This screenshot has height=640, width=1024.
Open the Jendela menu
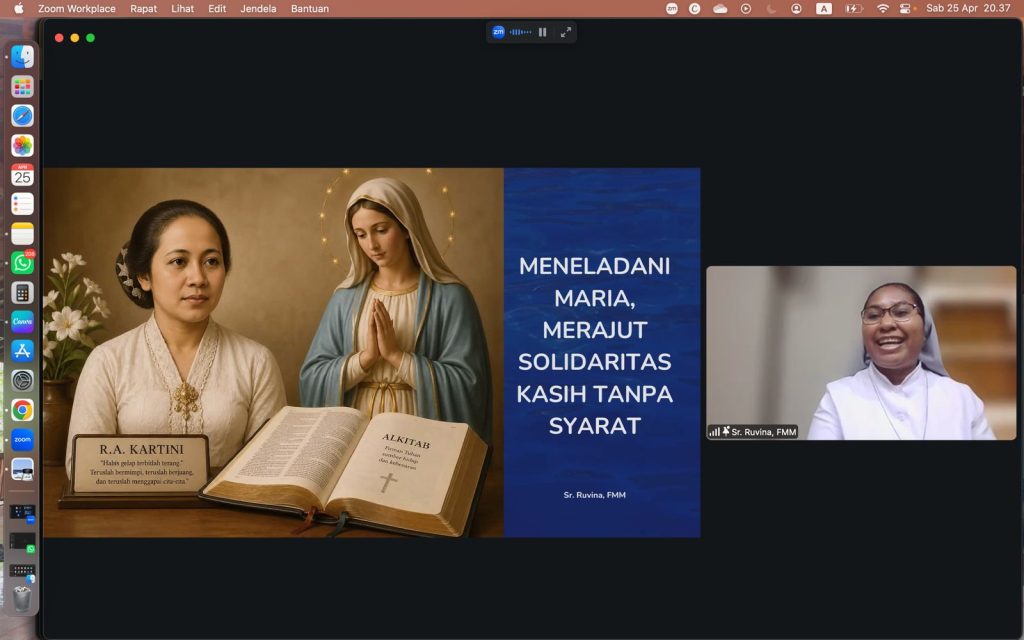pos(258,8)
